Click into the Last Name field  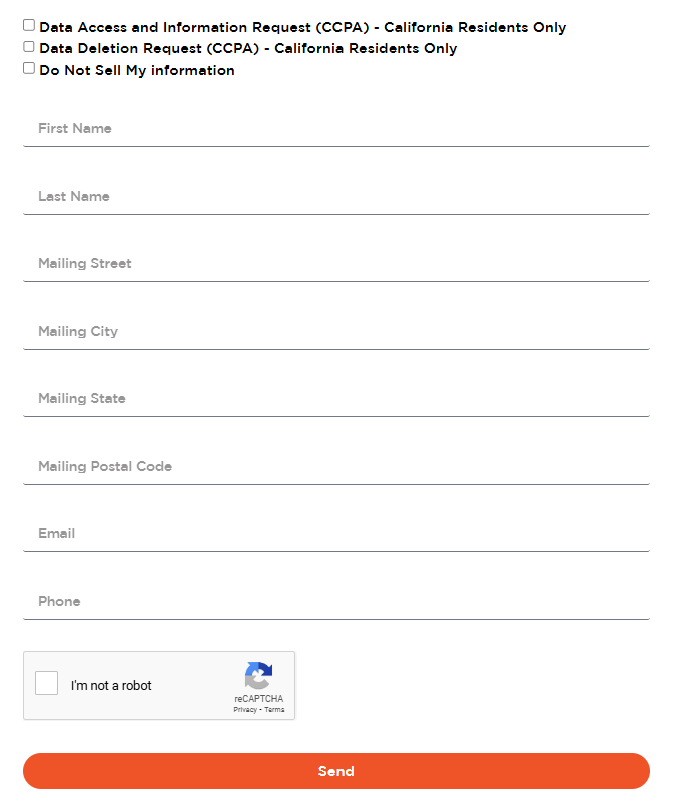pos(336,197)
